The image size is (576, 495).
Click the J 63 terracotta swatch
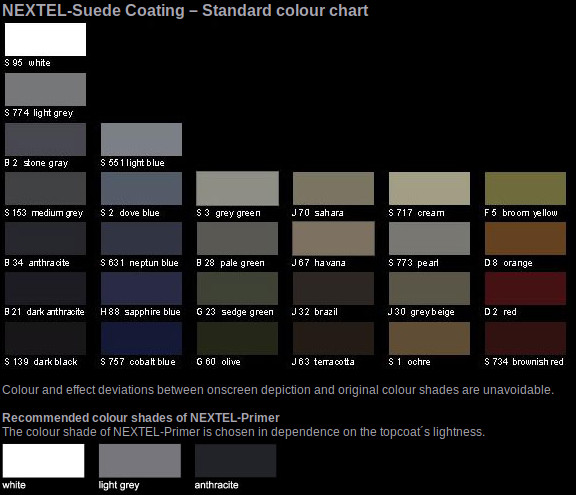click(333, 338)
